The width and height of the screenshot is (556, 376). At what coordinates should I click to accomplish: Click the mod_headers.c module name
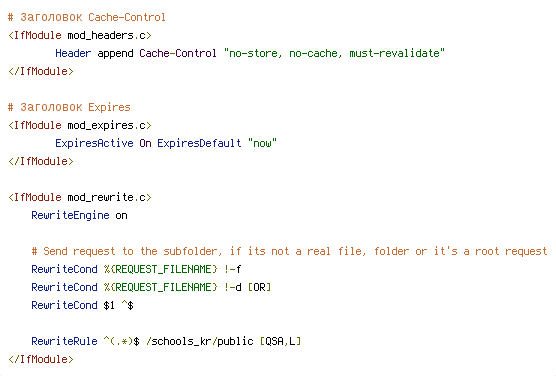(106, 35)
